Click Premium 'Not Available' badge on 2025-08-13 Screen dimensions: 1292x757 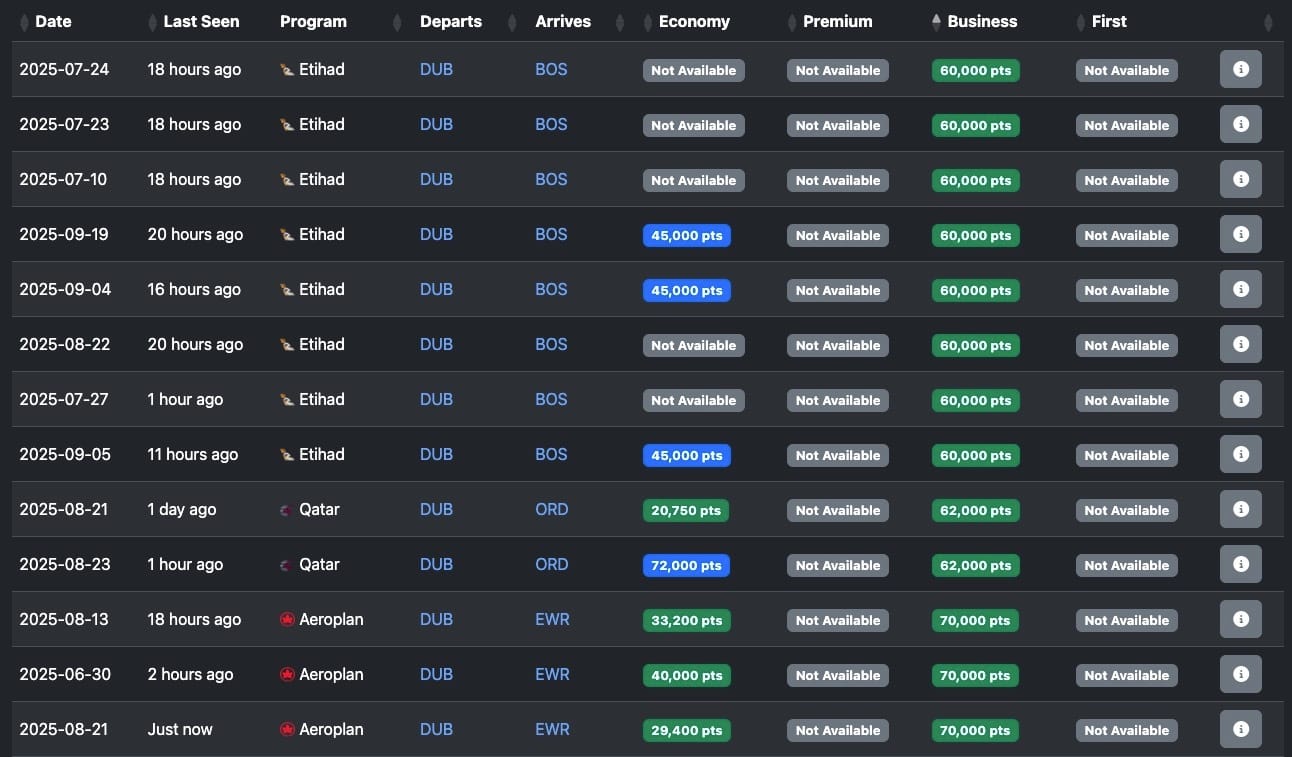(x=838, y=621)
